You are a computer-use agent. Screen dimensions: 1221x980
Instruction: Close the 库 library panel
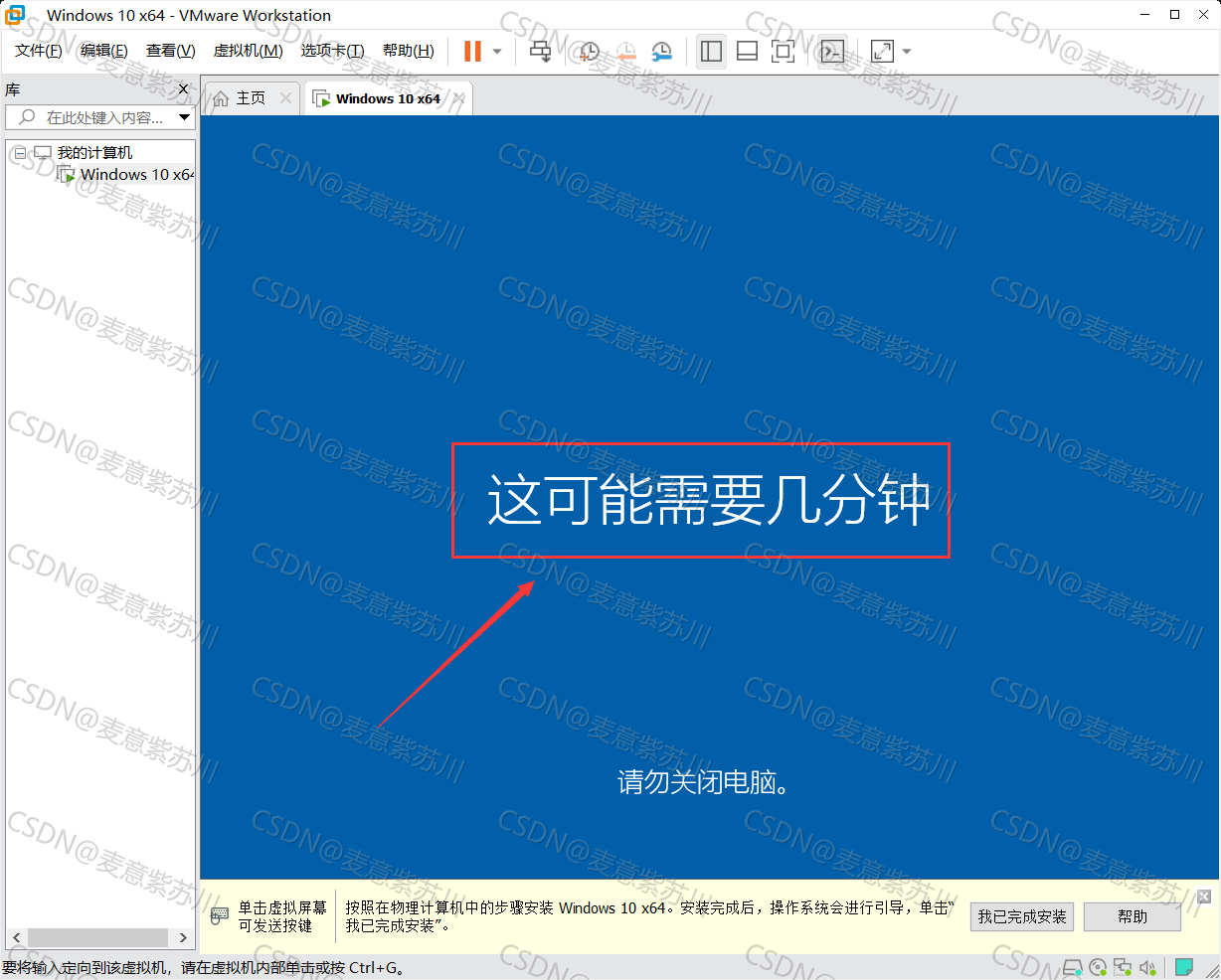(x=183, y=89)
